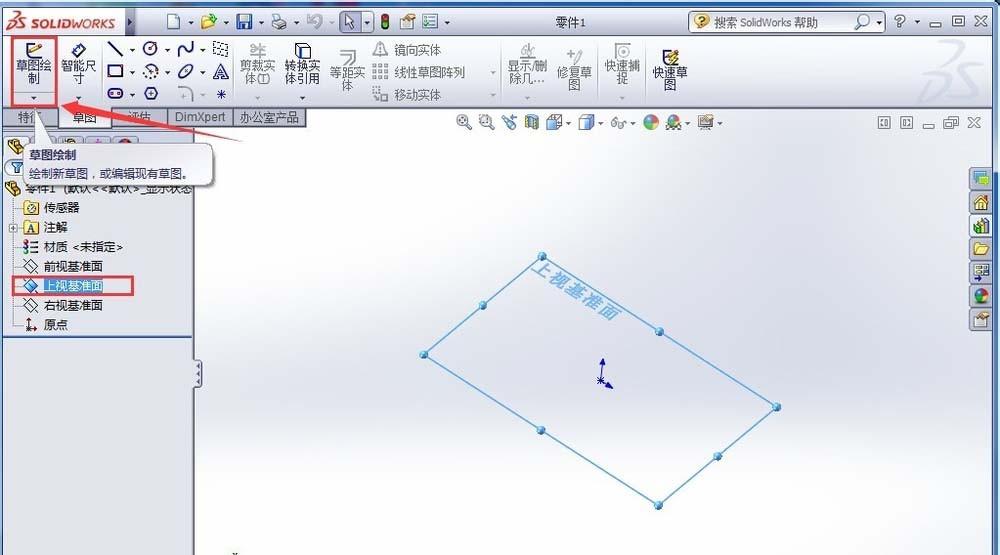Click Move Entities (移动实体)
This screenshot has width=1000, height=555.
[x=408, y=94]
